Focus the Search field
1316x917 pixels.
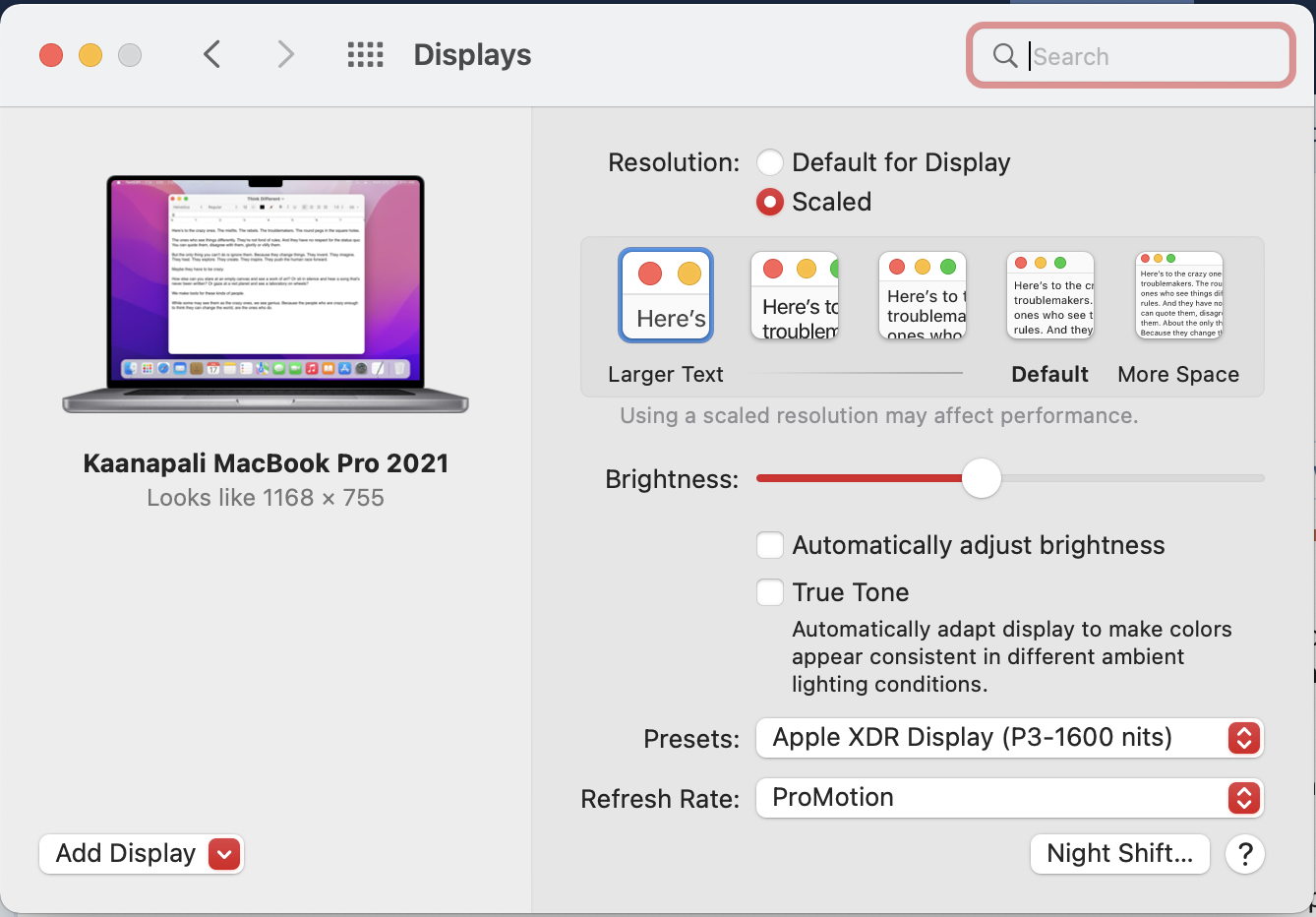point(1131,56)
